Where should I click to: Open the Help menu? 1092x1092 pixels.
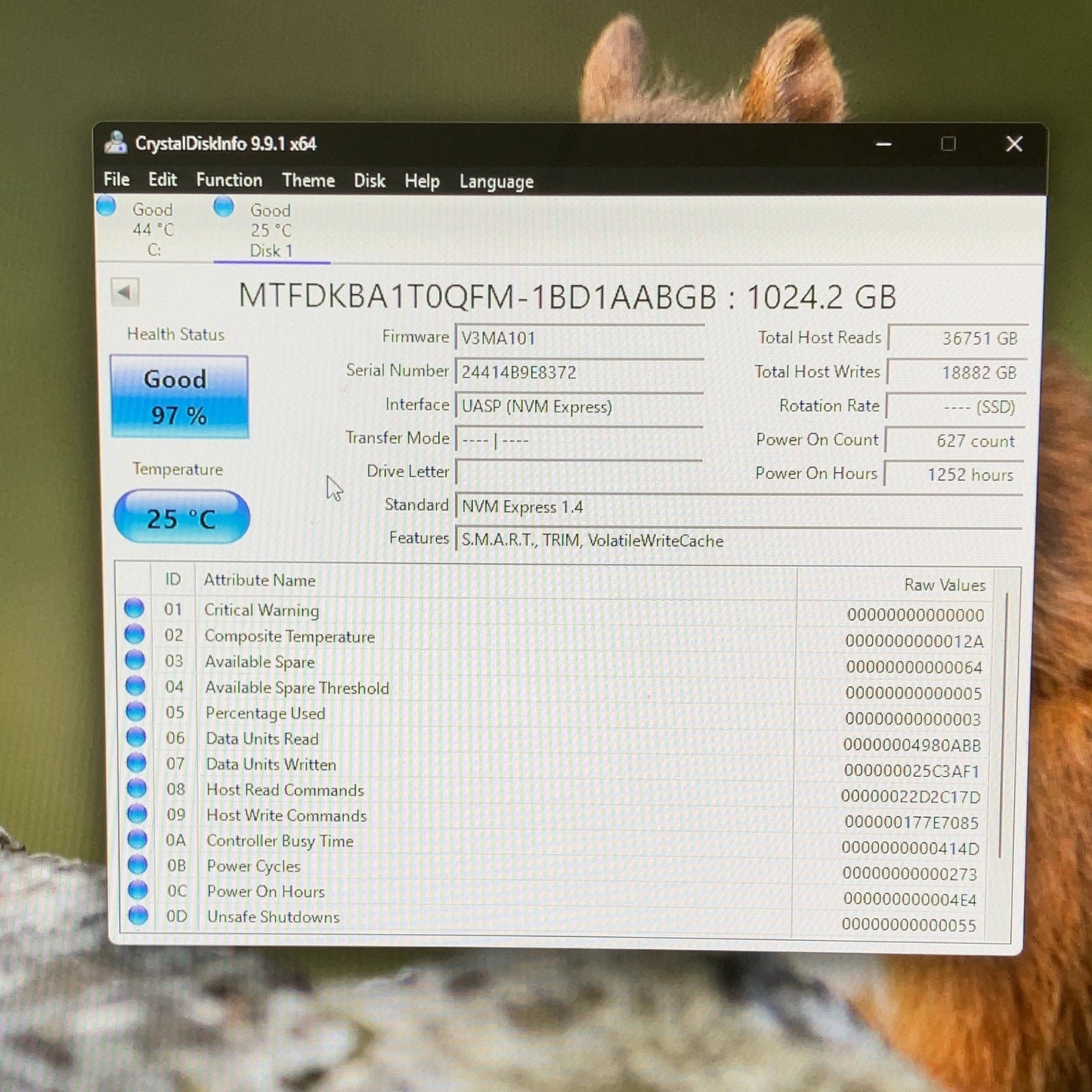tap(422, 181)
